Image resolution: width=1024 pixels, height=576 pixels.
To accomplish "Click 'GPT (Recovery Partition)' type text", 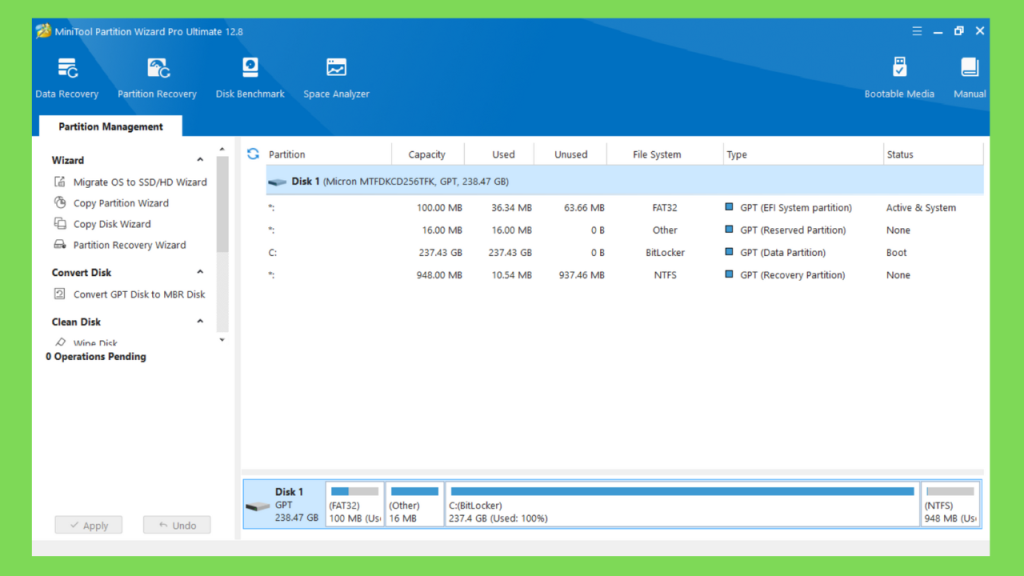I will tap(792, 275).
